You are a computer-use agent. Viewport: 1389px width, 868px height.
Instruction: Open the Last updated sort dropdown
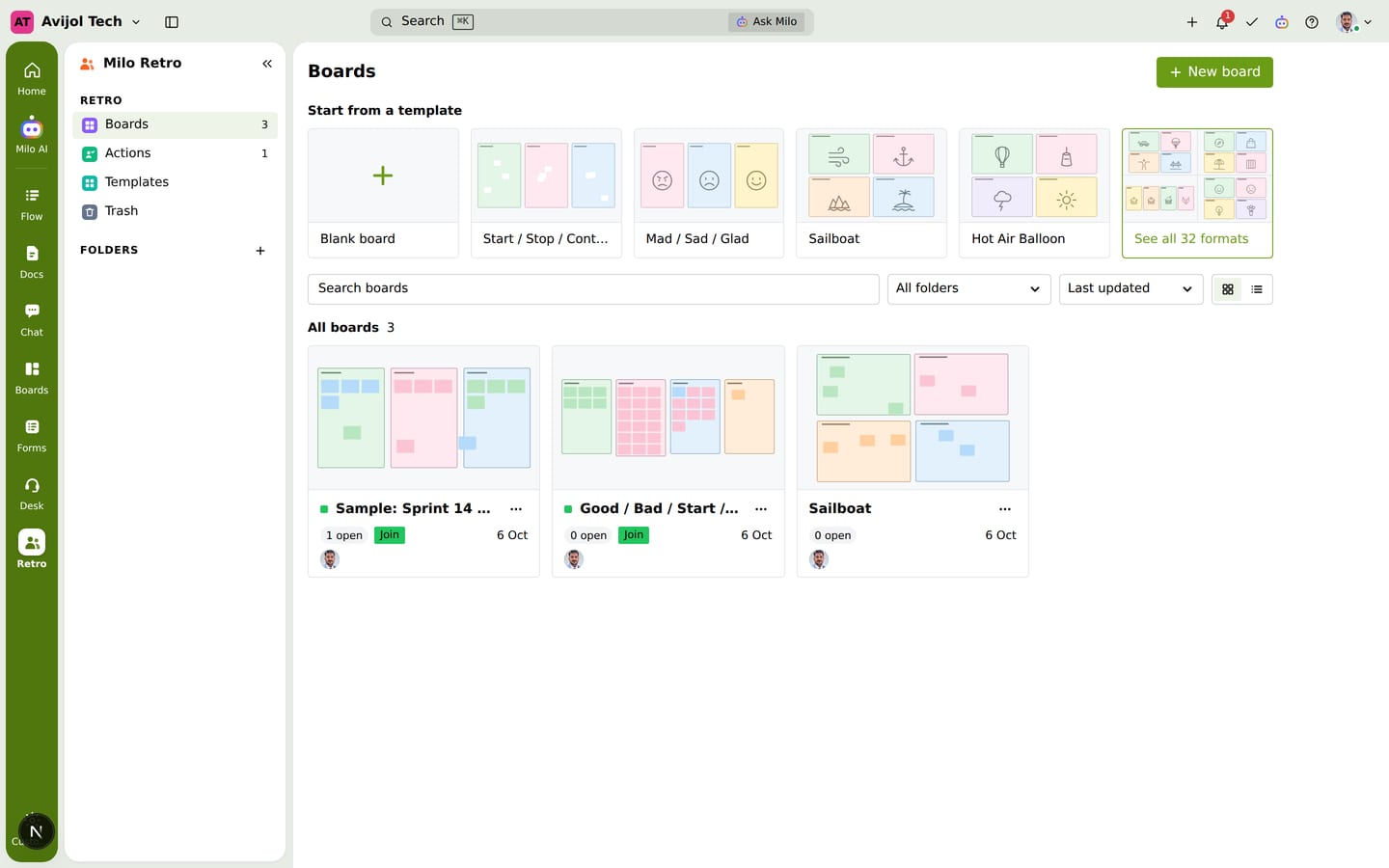pyautogui.click(x=1130, y=288)
